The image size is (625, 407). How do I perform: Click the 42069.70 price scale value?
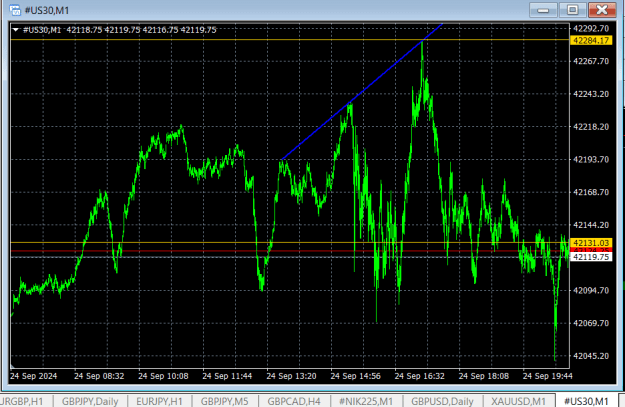tap(591, 323)
